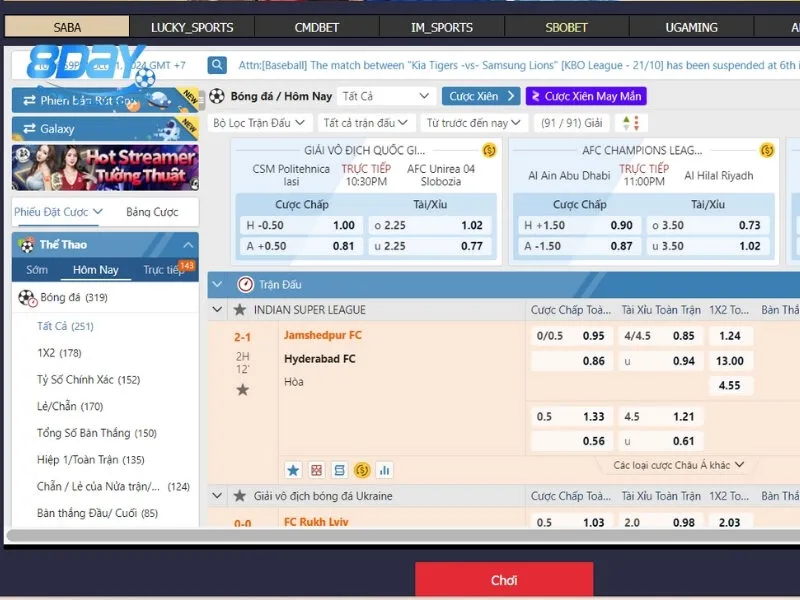
Task: Select Lẻ/Chẵn (170) market
Action: tap(70, 406)
